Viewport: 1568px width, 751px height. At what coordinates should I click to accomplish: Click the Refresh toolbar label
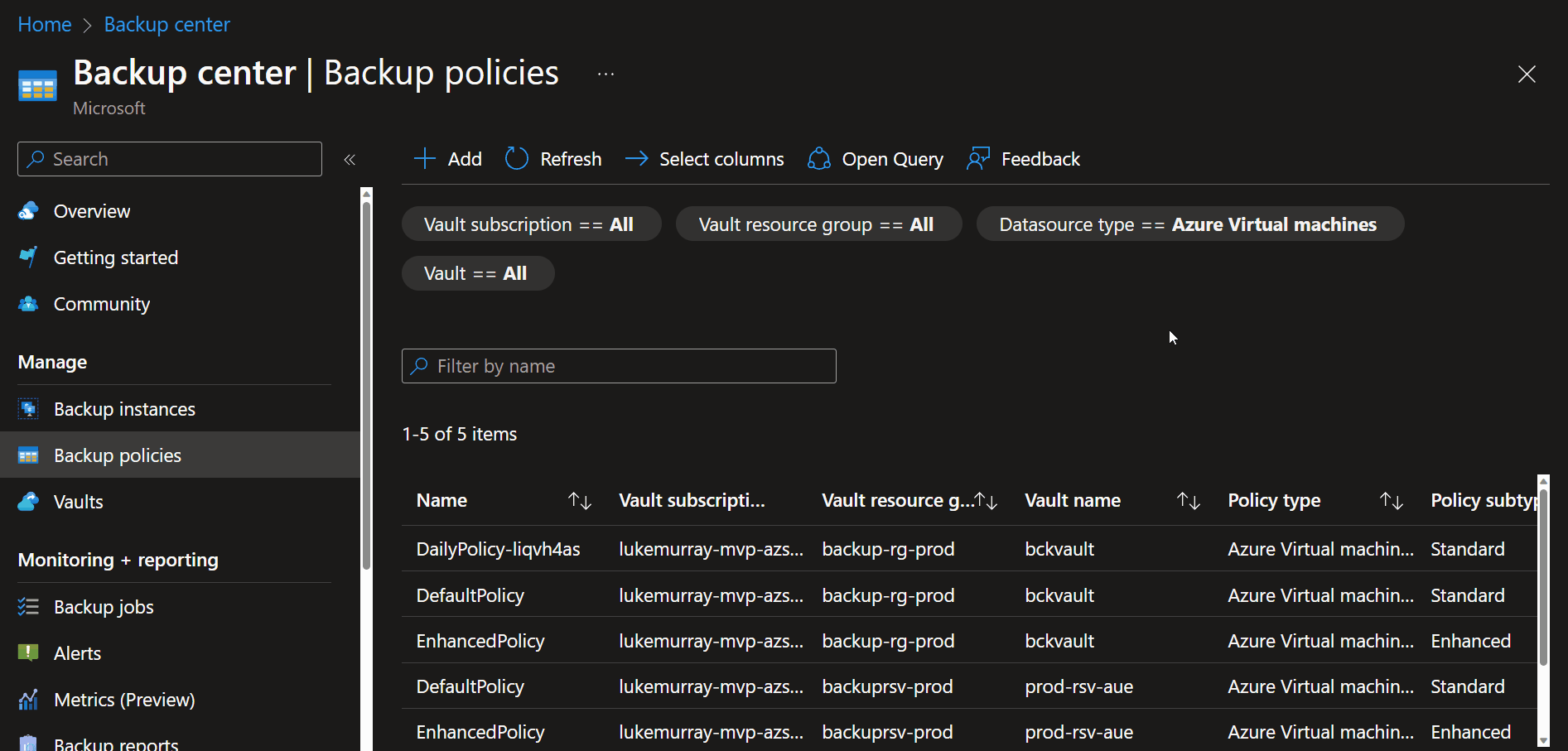(571, 159)
